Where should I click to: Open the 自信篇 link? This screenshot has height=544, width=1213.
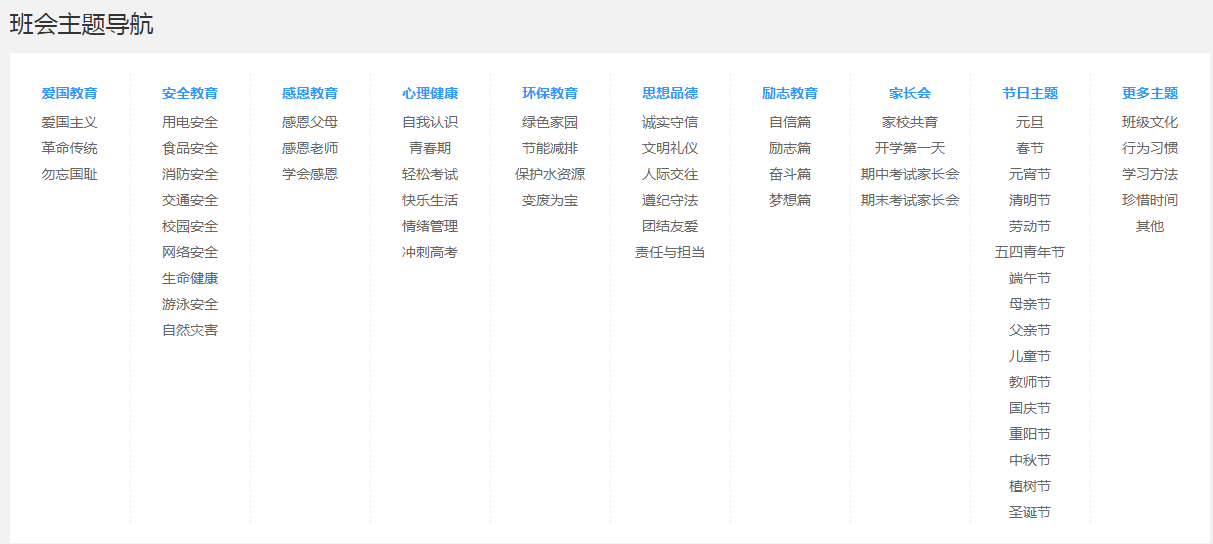tap(790, 122)
